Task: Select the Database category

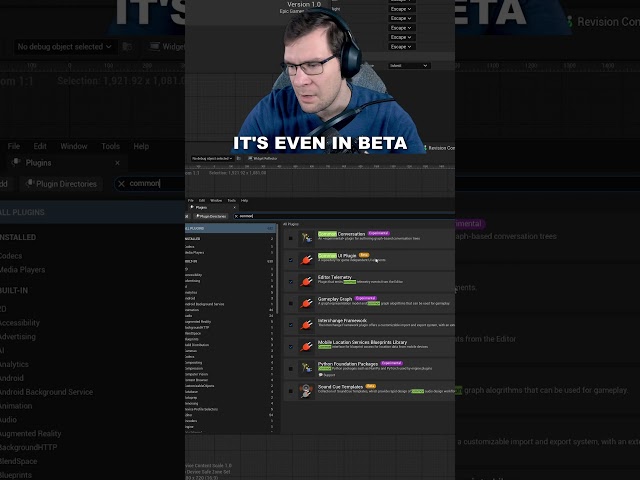Action: point(229,391)
